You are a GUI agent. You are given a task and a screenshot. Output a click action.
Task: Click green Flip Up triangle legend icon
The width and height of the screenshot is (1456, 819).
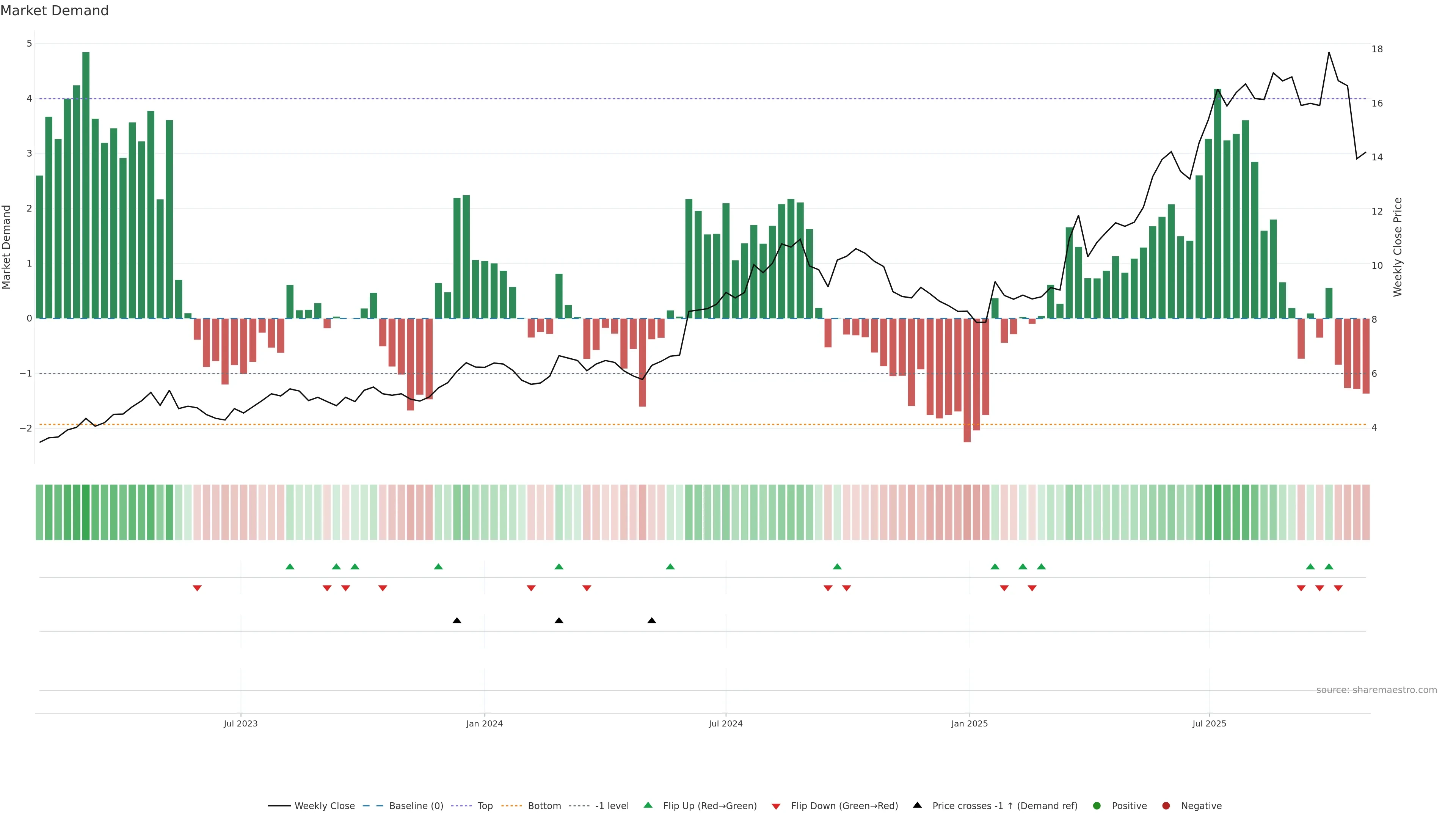click(x=648, y=805)
